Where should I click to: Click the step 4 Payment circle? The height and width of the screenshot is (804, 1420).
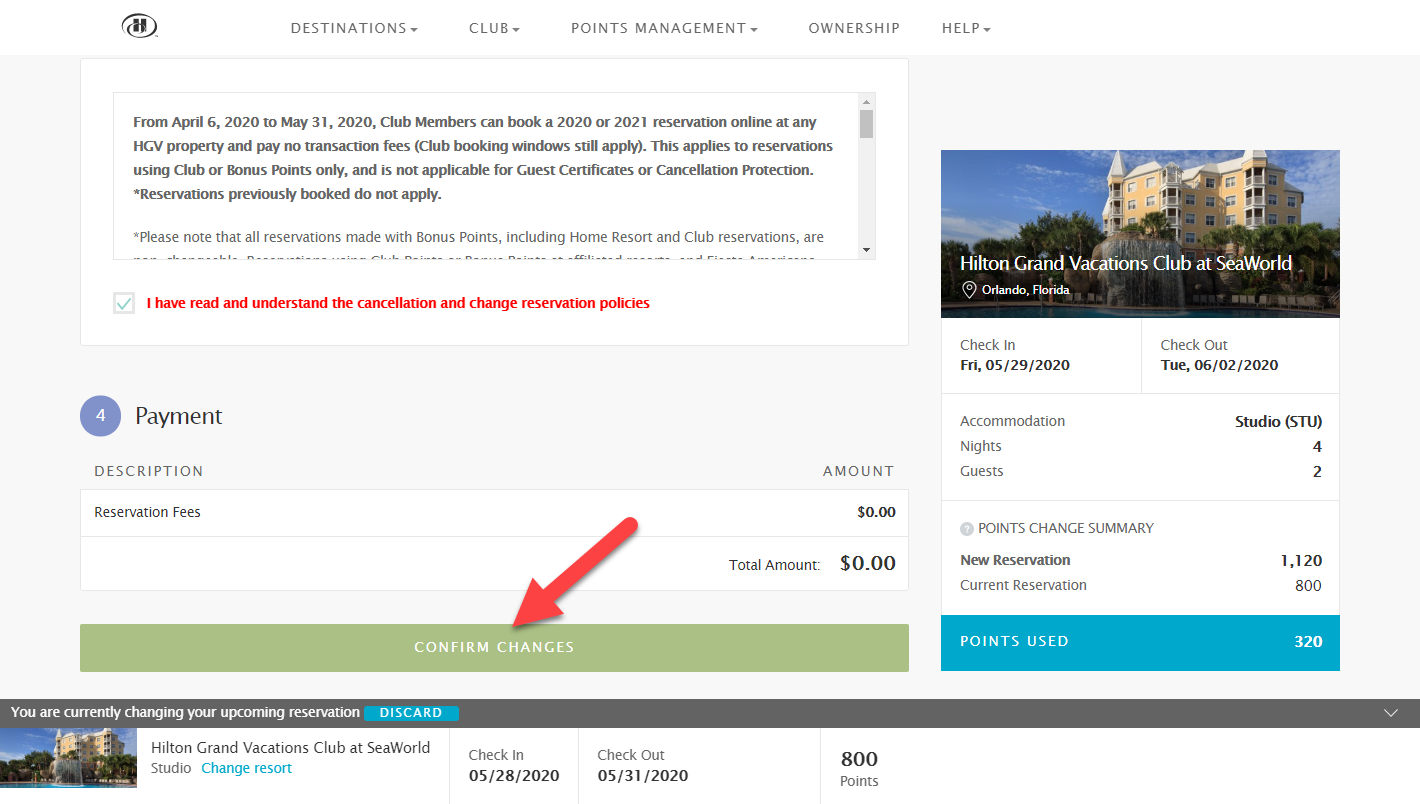pyautogui.click(x=100, y=416)
